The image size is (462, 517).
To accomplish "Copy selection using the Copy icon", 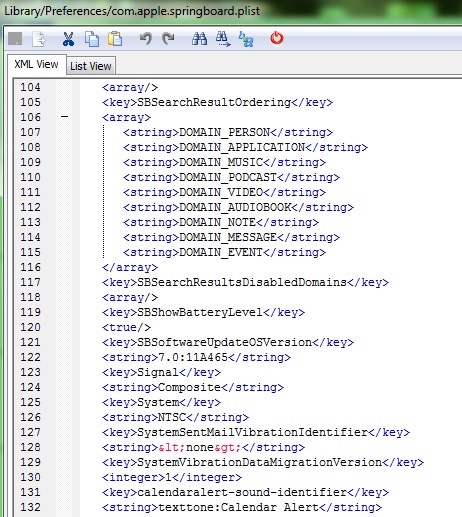I will [x=92, y=39].
